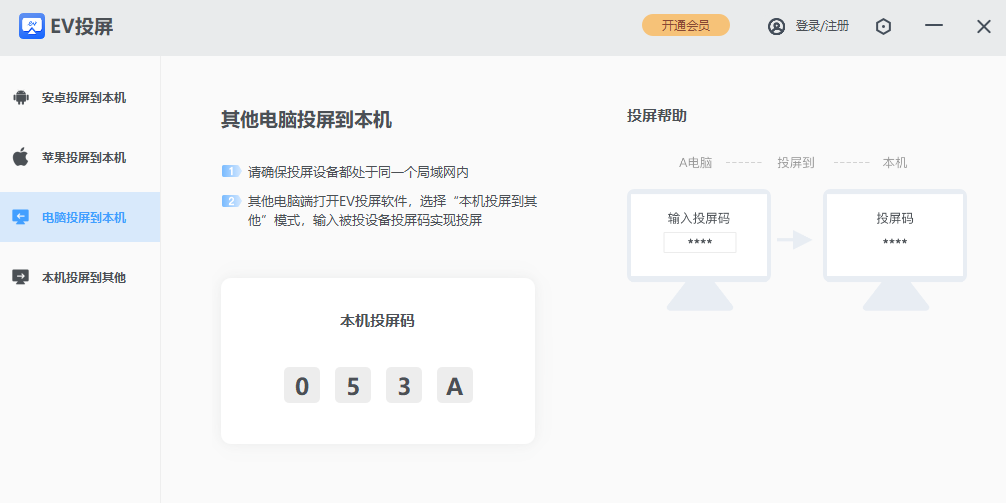
Task: Go to 本机投屏到其他 tab
Action: pyautogui.click(x=84, y=277)
